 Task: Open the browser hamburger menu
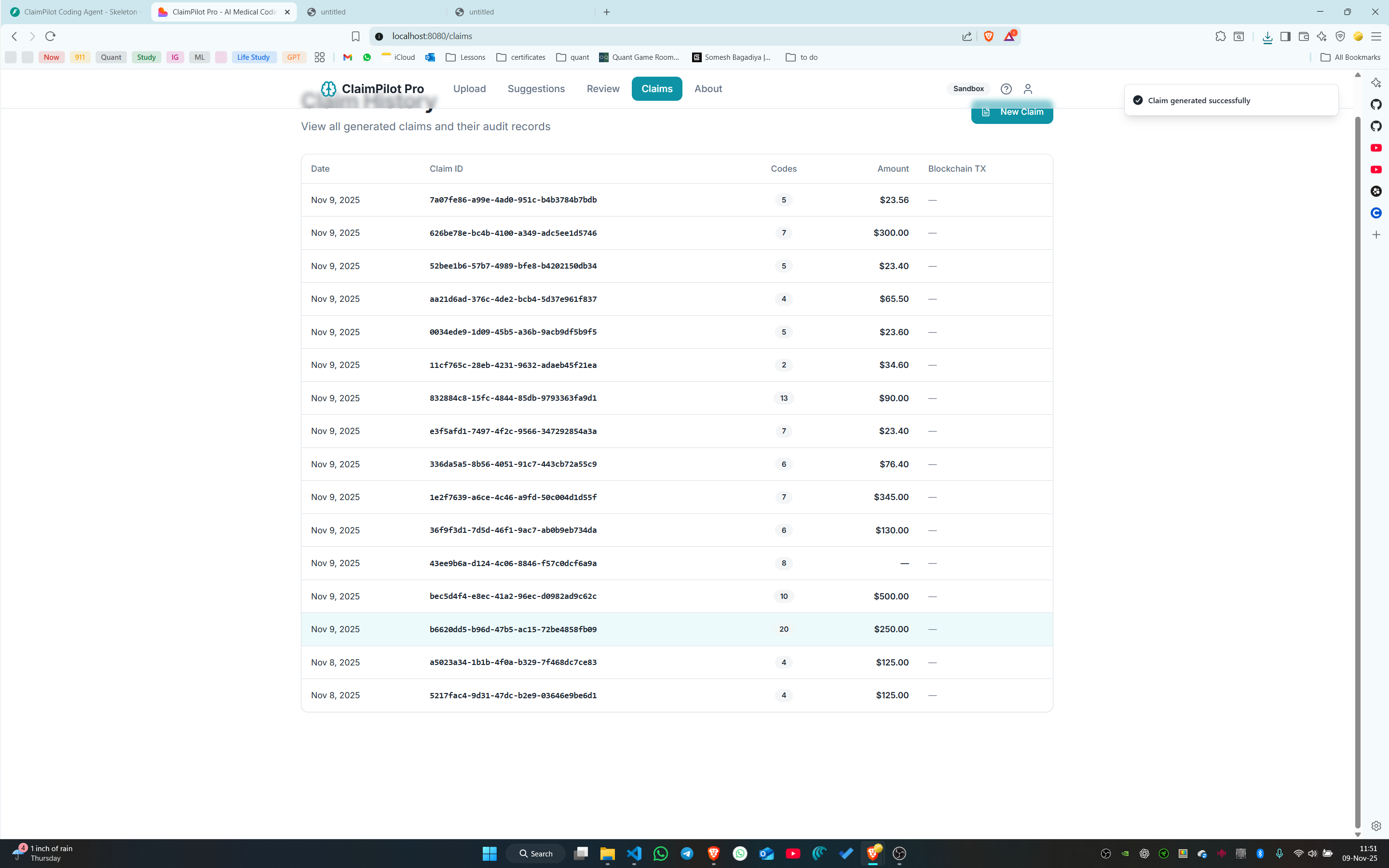click(1376, 36)
